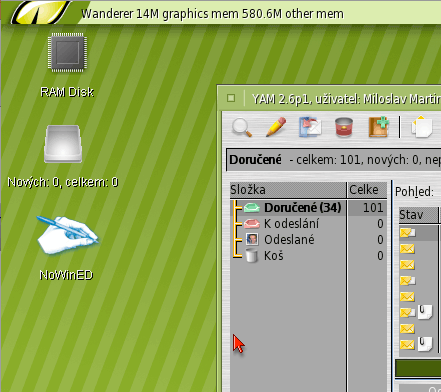Viewport: 441px width, 392px height.
Task: Click the Celke column header
Action: pyautogui.click(x=367, y=190)
